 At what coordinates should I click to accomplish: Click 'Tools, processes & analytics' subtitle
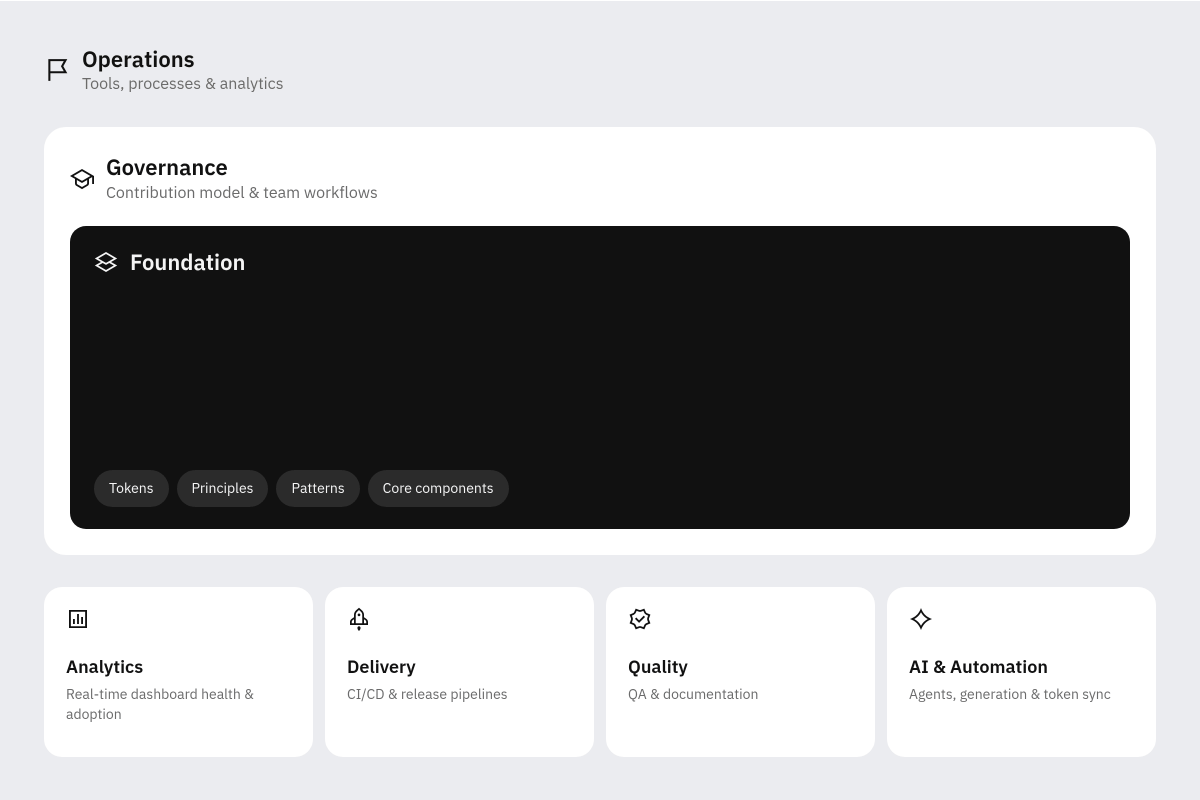point(182,84)
